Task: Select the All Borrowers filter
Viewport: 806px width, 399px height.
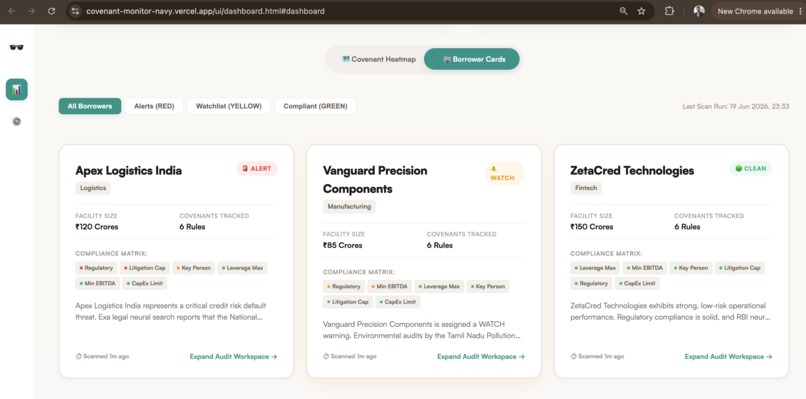Action: click(90, 106)
